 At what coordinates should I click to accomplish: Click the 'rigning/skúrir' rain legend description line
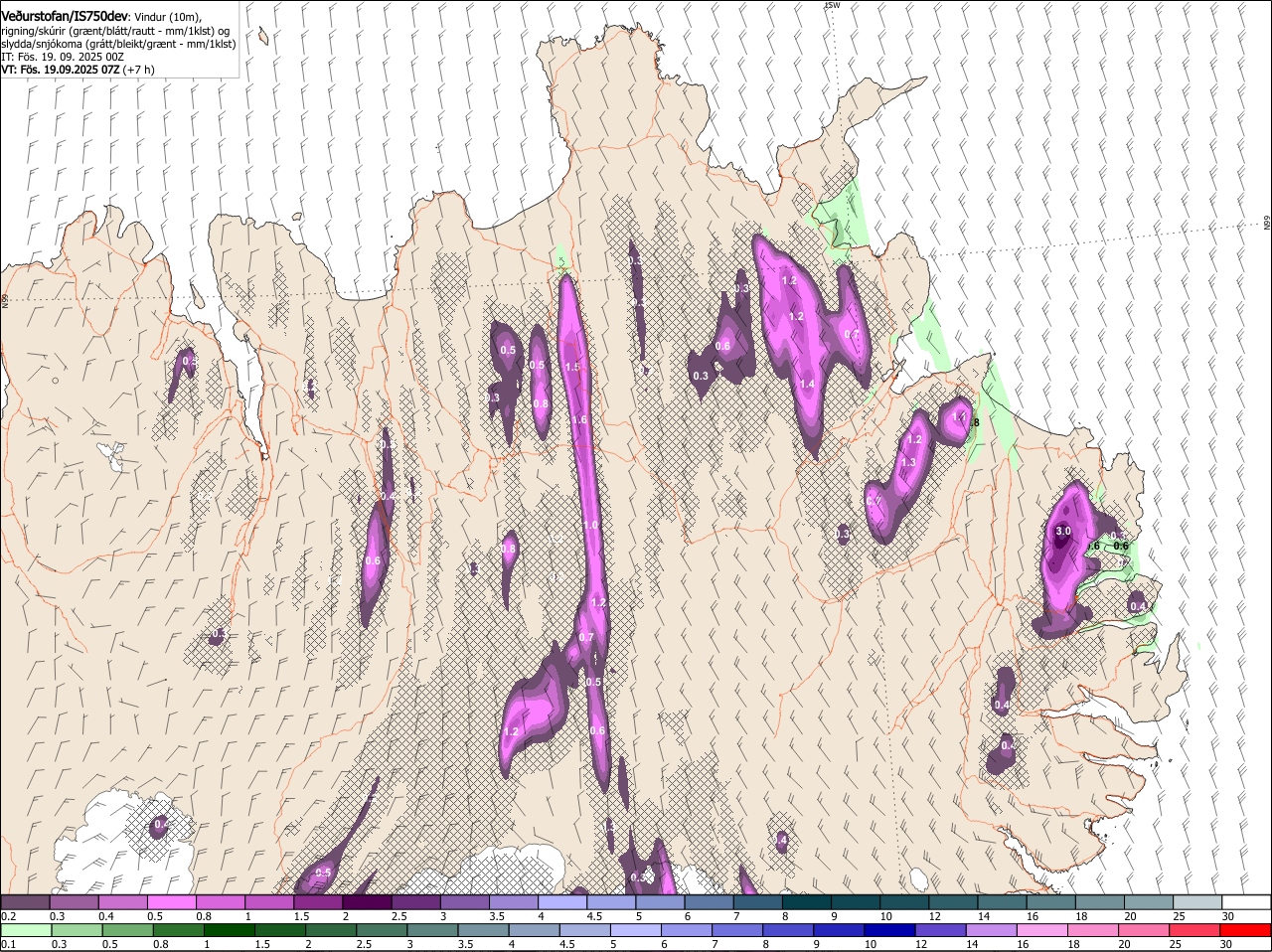pyautogui.click(x=115, y=31)
